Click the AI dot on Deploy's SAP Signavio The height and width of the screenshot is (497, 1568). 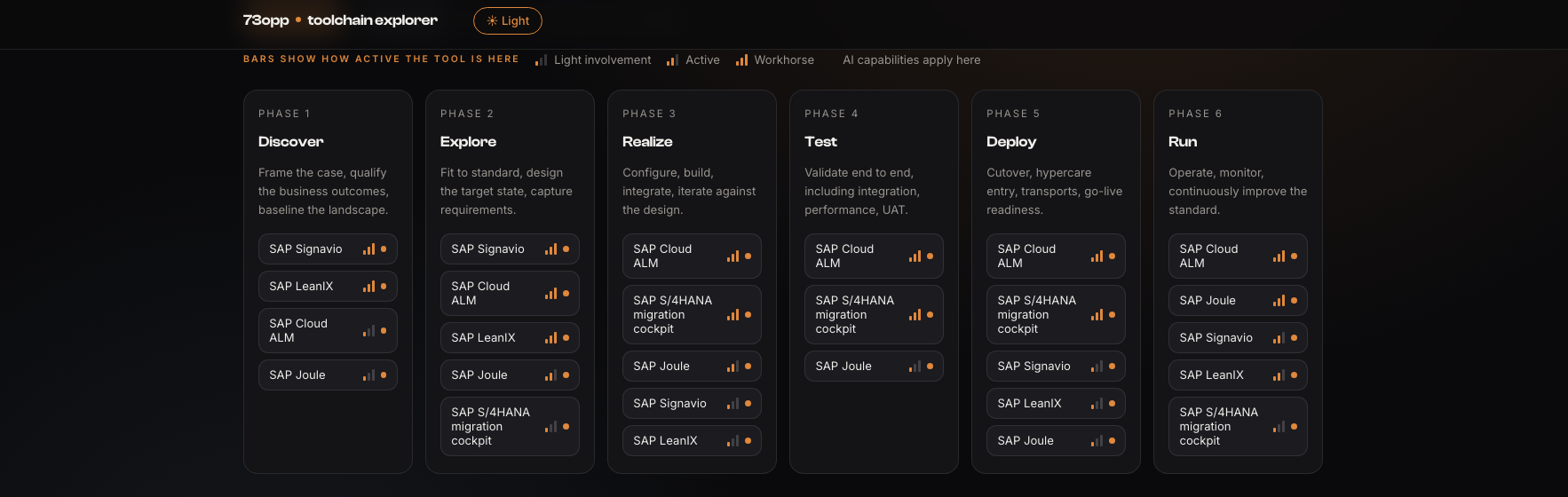coord(1112,367)
